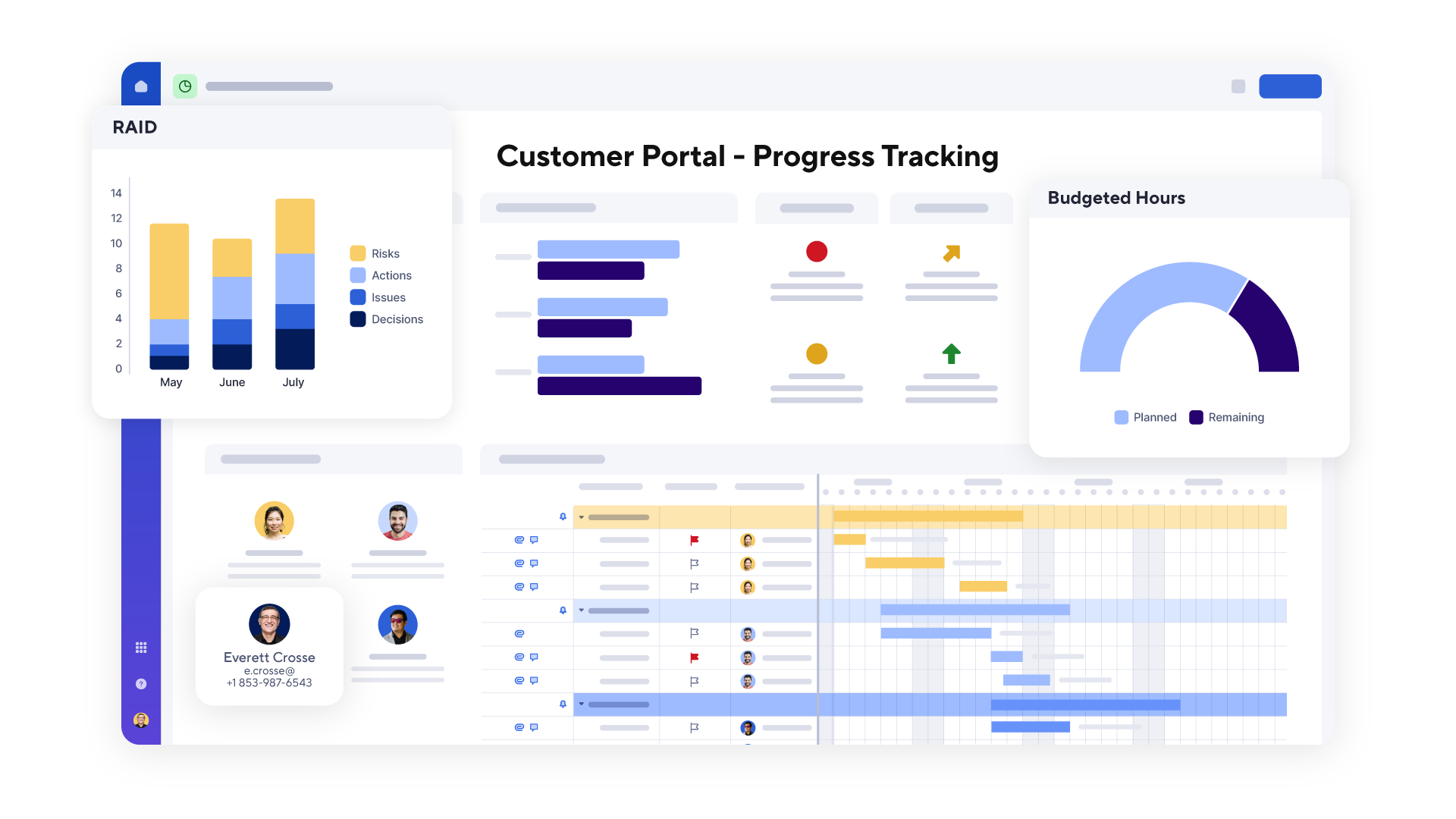
Task: Collapse the dark blue task group triangle
Action: (x=582, y=704)
